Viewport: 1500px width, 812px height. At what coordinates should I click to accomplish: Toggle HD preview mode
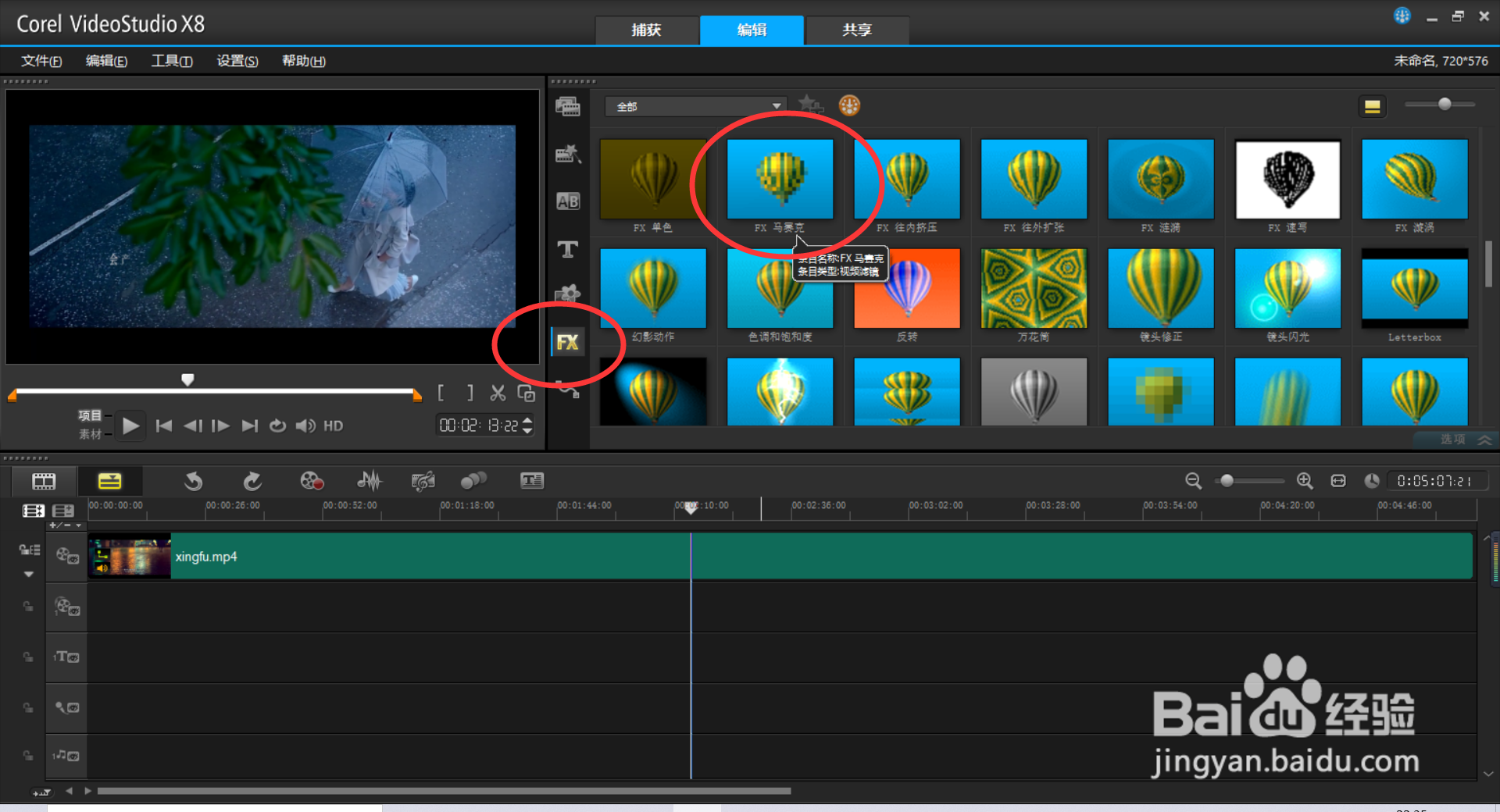[334, 426]
